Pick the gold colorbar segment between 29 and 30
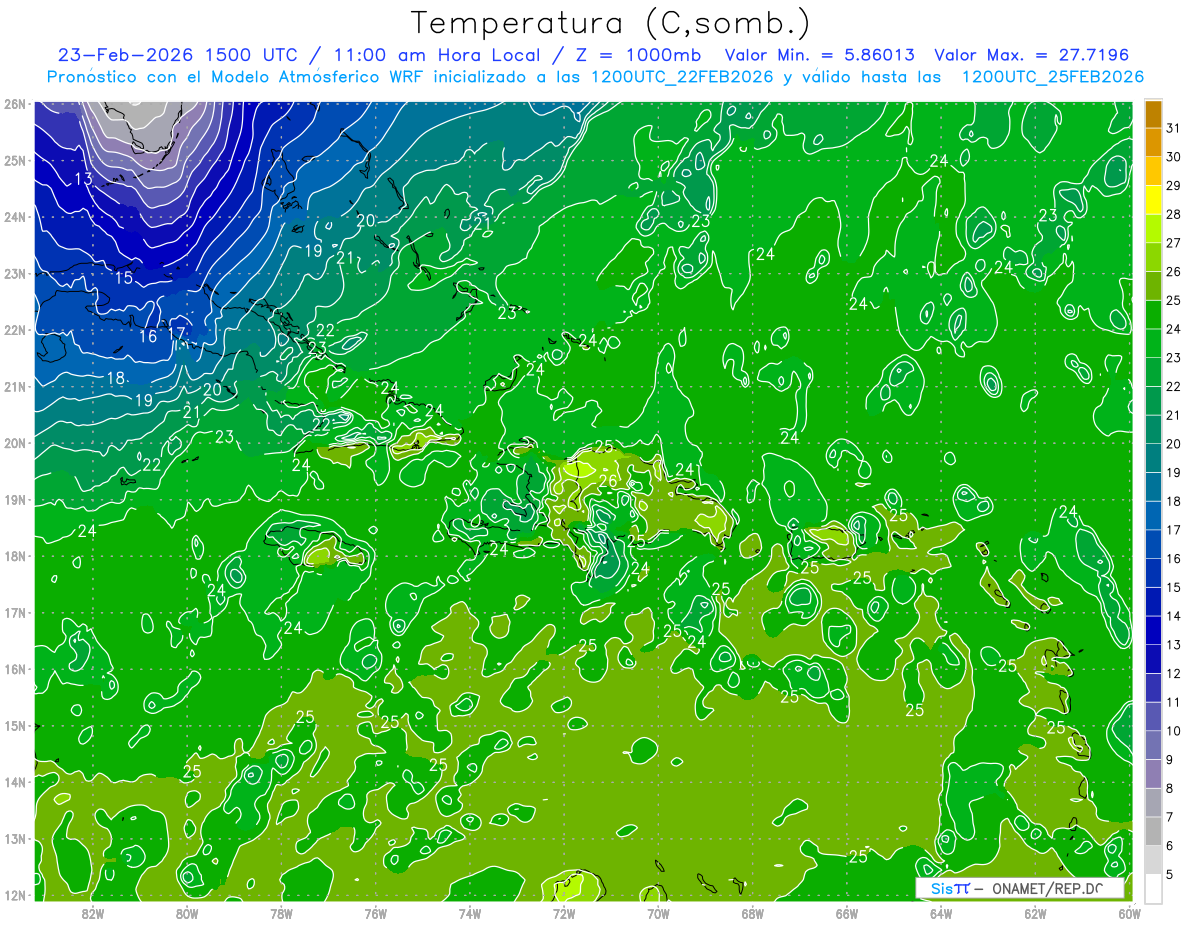The height and width of the screenshot is (927, 1200). pyautogui.click(x=1153, y=171)
